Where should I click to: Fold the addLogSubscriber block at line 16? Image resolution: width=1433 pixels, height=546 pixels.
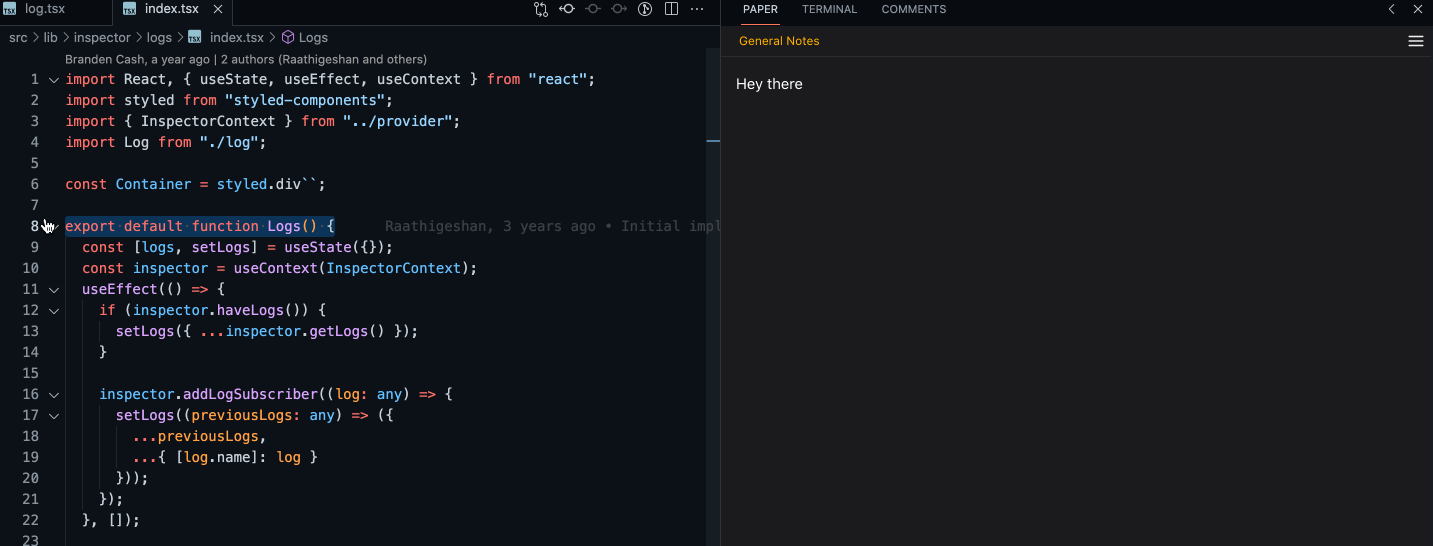(54, 394)
